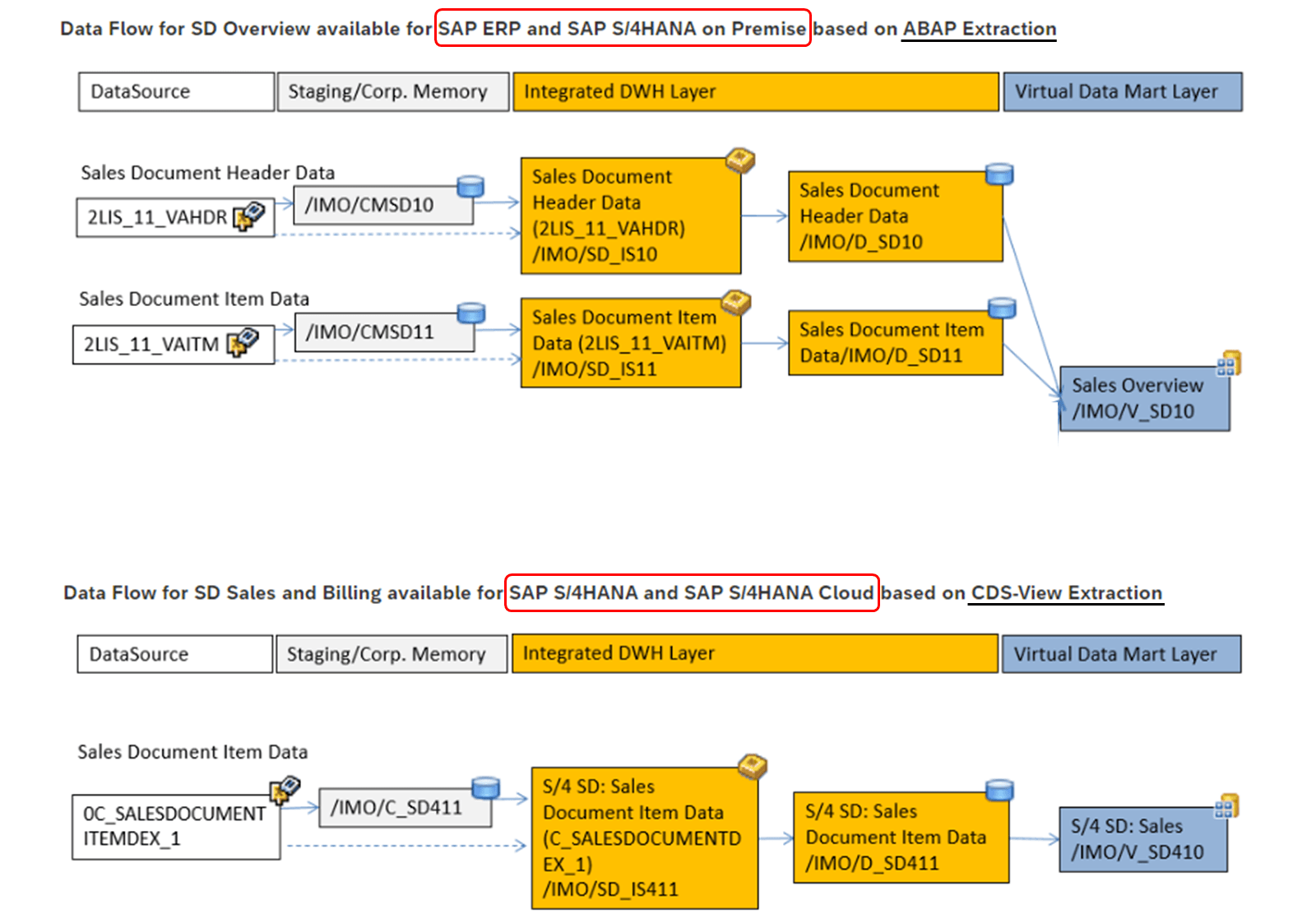Click the InfoSource icon on /IMO/SD_IS10 box
Image resolution: width=1316 pixels, height=919 pixels.
(x=740, y=160)
